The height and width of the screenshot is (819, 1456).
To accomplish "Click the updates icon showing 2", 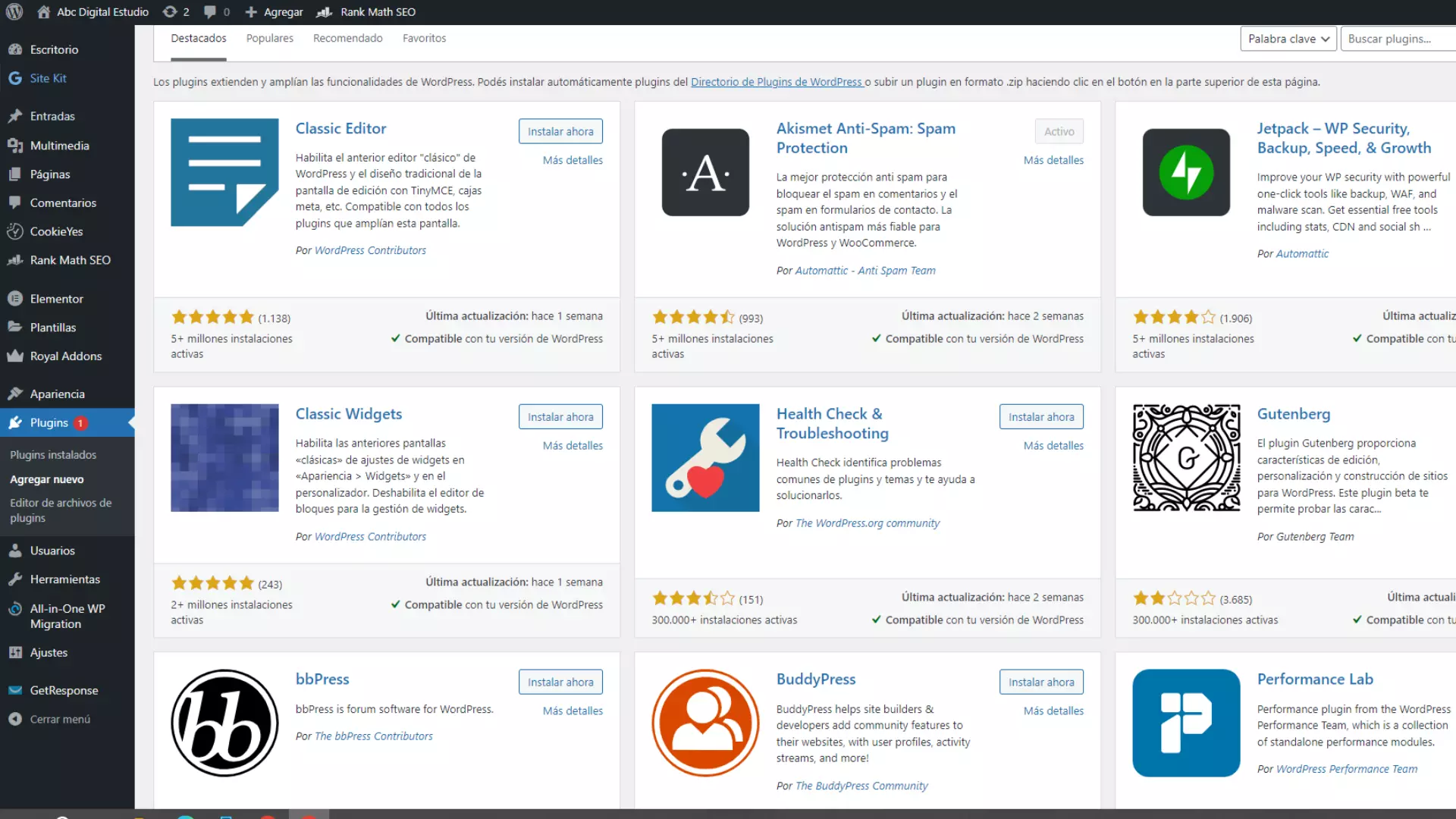I will (170, 12).
